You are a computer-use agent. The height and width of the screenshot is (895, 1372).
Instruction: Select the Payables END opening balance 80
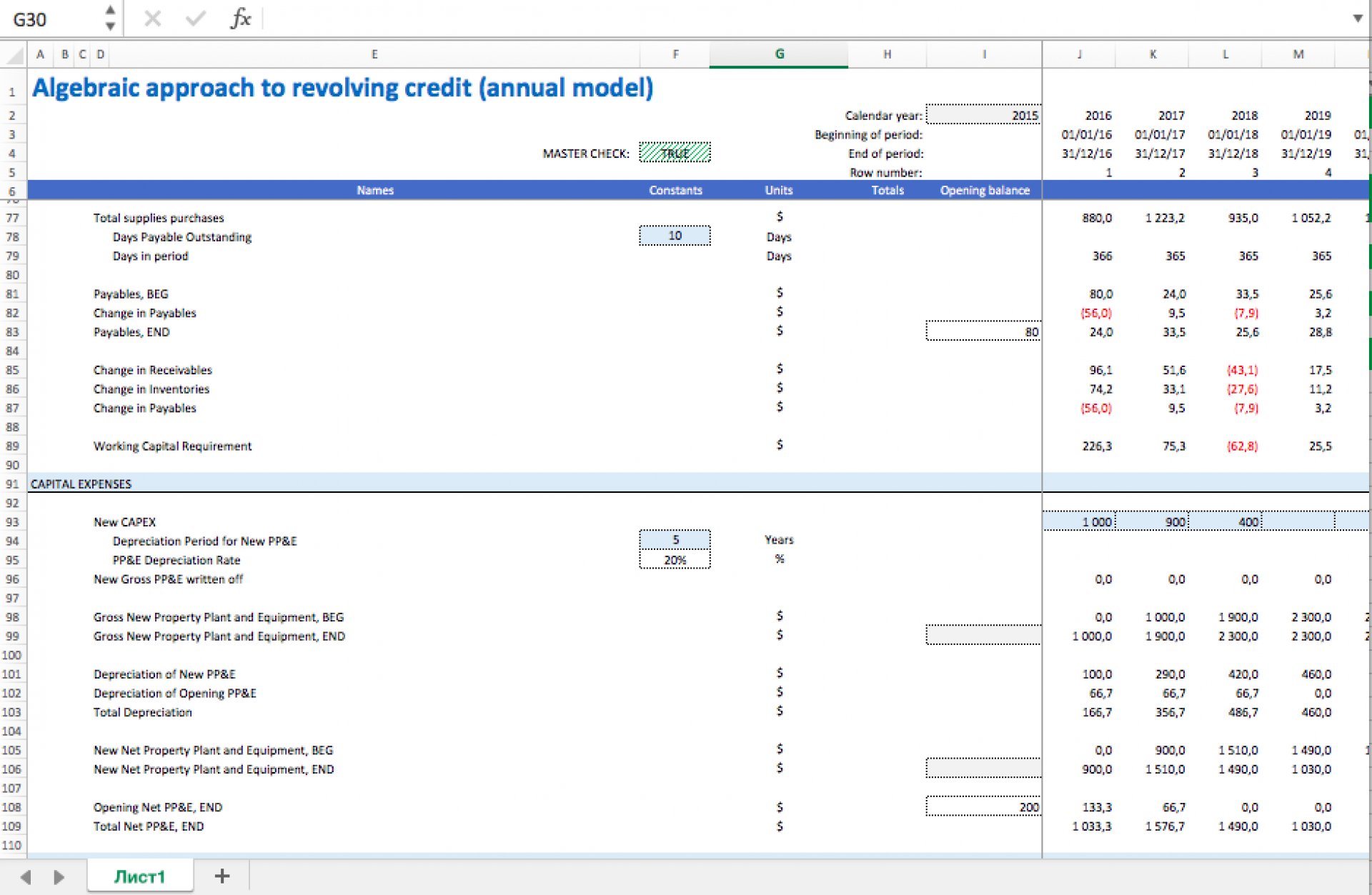[983, 331]
